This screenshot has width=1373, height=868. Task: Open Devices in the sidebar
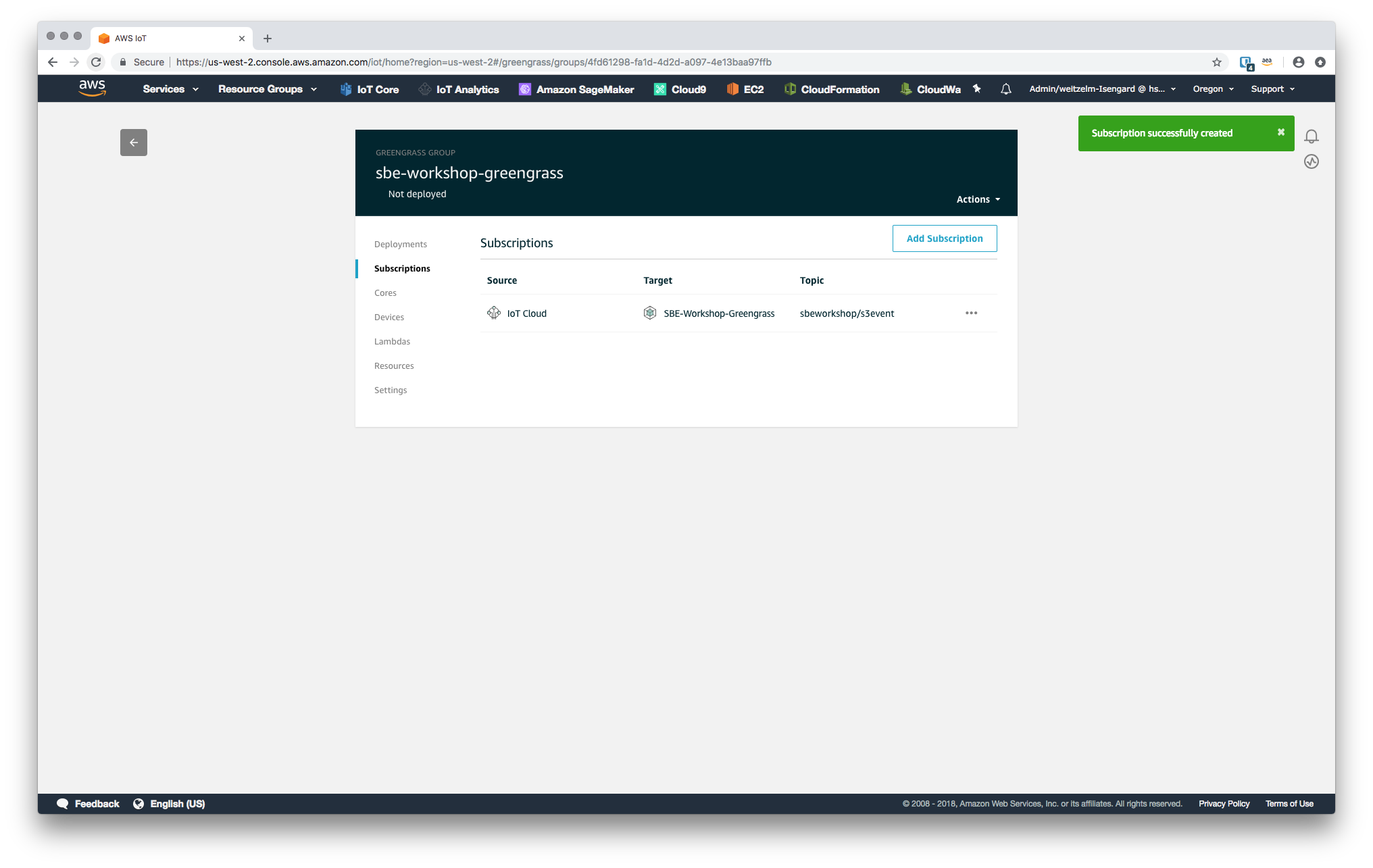(x=389, y=317)
